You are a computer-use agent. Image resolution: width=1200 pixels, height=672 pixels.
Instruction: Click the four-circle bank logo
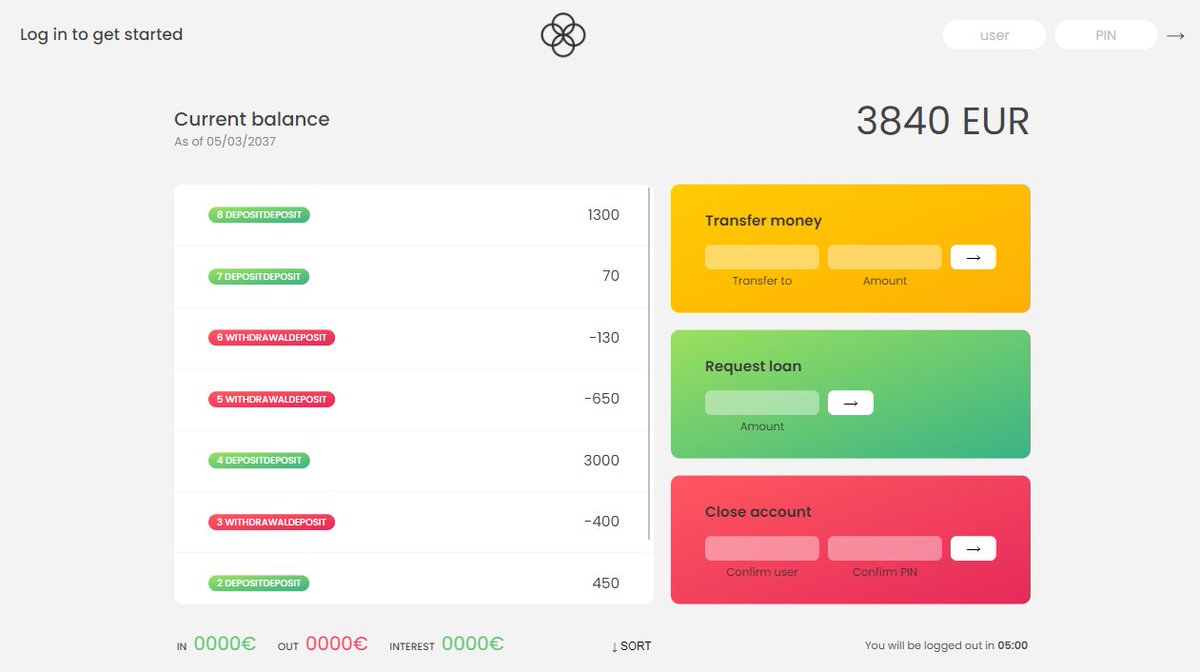click(563, 35)
